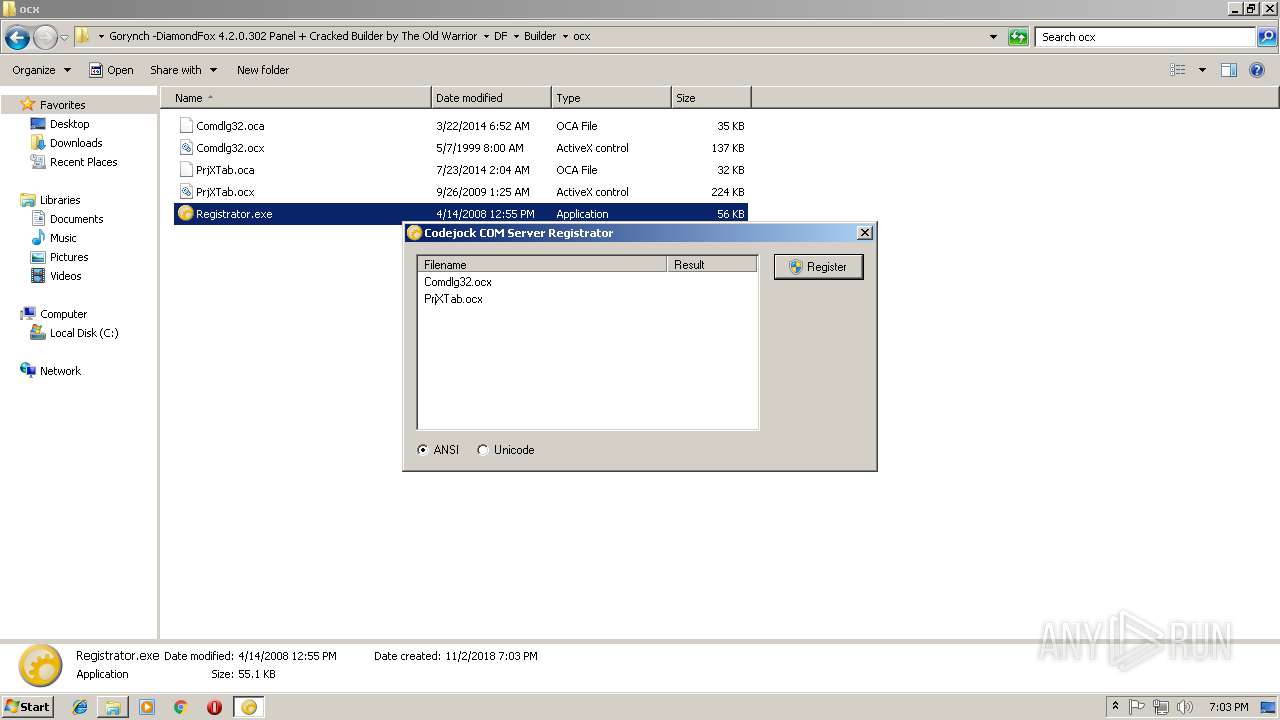This screenshot has width=1280, height=720.
Task: Click the Change your view icon
Action: (x=1178, y=70)
